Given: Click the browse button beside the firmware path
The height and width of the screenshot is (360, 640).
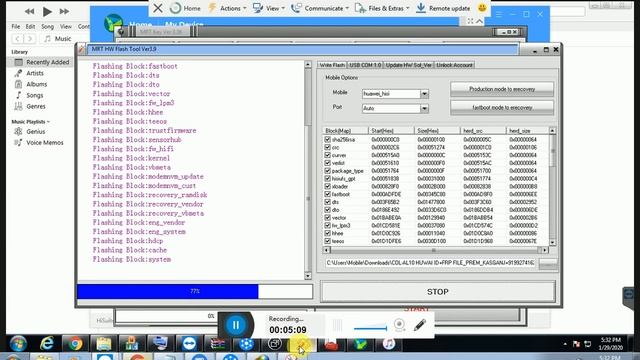Looking at the screenshot, I should pos(548,263).
